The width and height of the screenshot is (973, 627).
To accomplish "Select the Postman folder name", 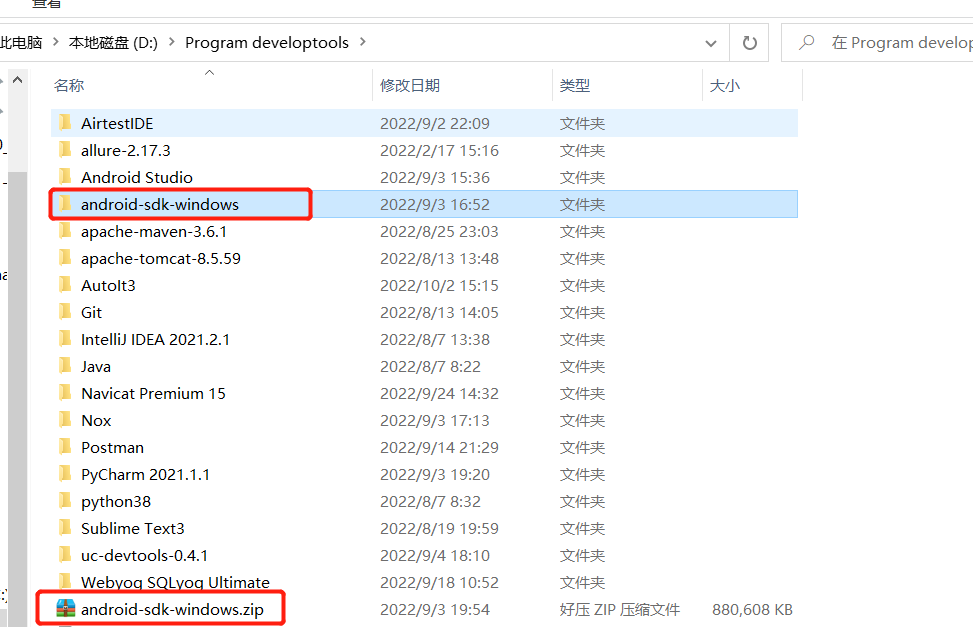I will coord(112,447).
